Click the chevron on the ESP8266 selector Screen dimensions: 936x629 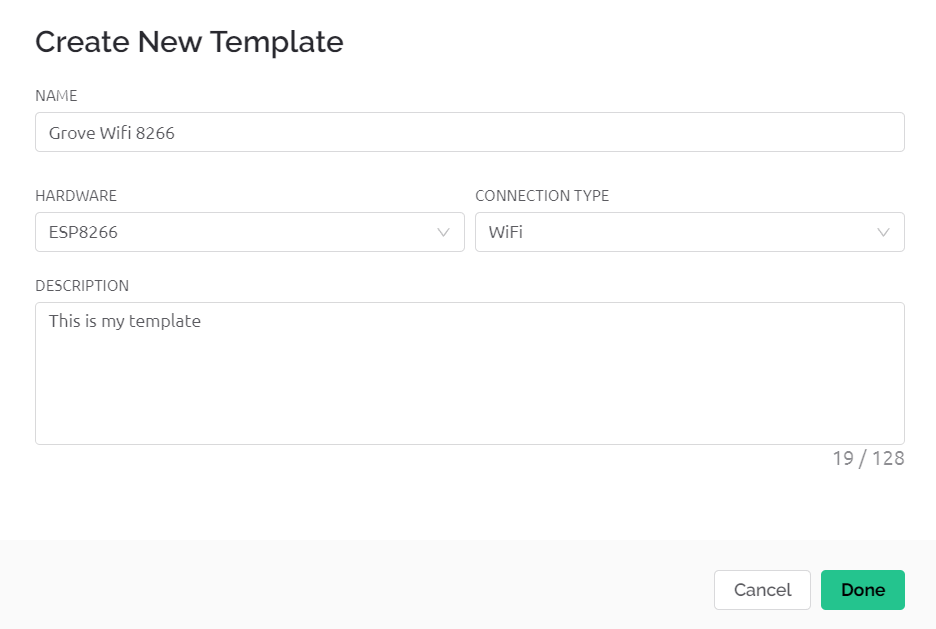coord(443,232)
